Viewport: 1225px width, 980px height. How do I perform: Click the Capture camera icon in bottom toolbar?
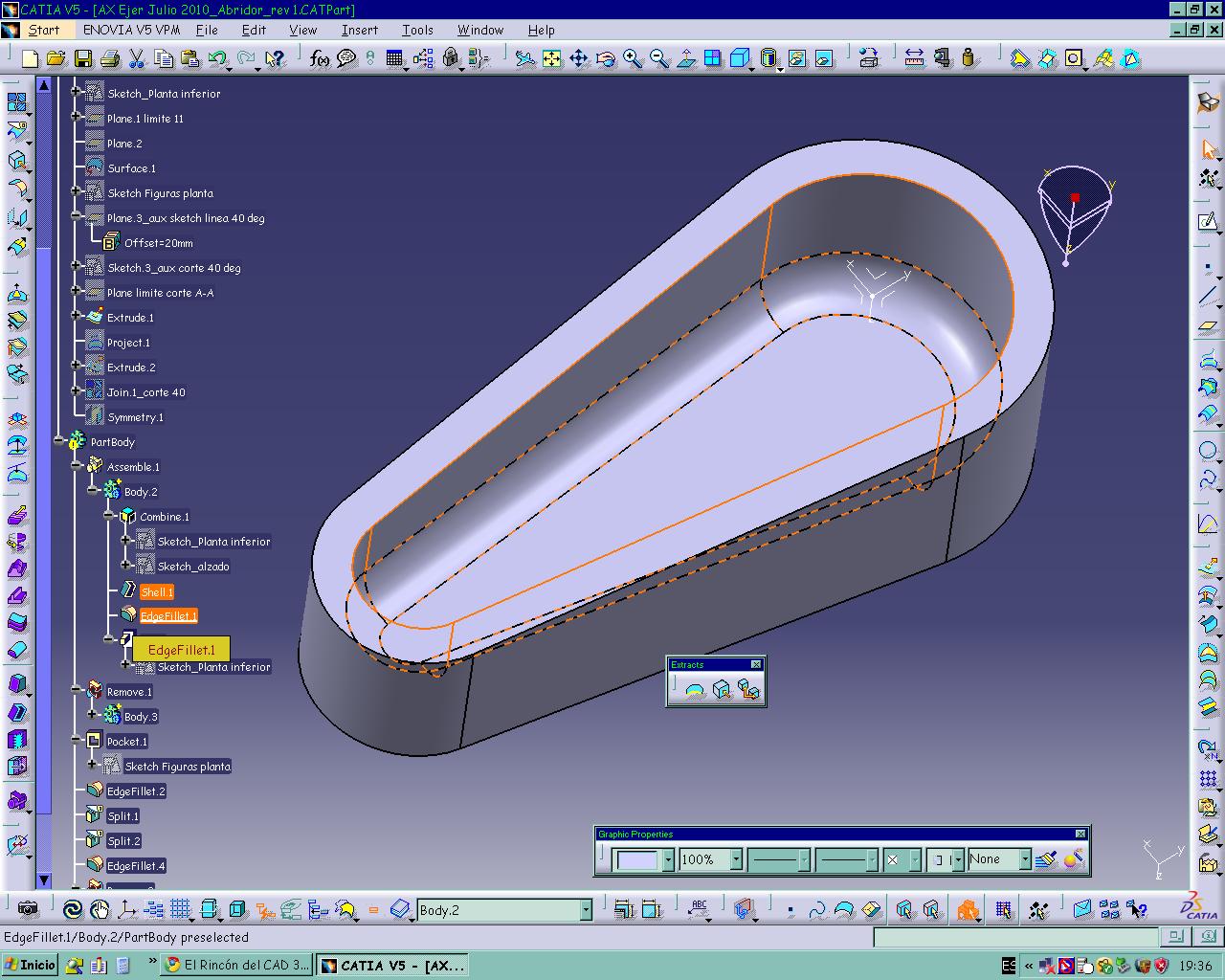tap(28, 909)
